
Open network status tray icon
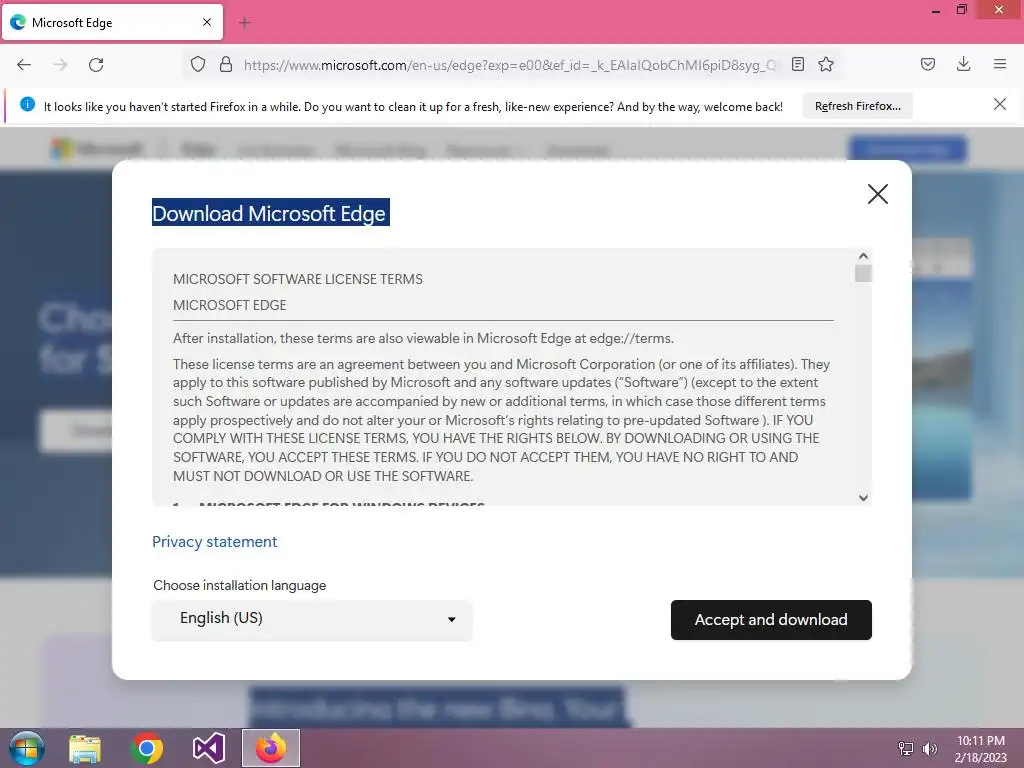click(x=906, y=749)
